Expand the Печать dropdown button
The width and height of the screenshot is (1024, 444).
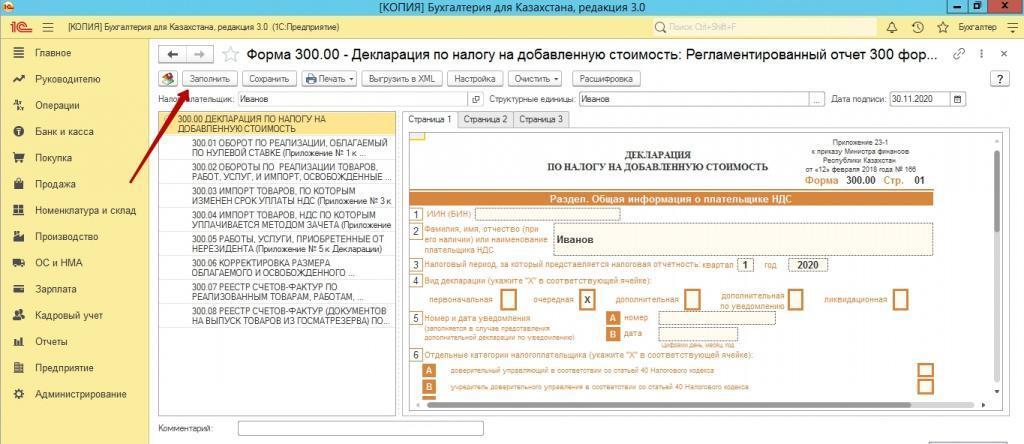click(329, 78)
